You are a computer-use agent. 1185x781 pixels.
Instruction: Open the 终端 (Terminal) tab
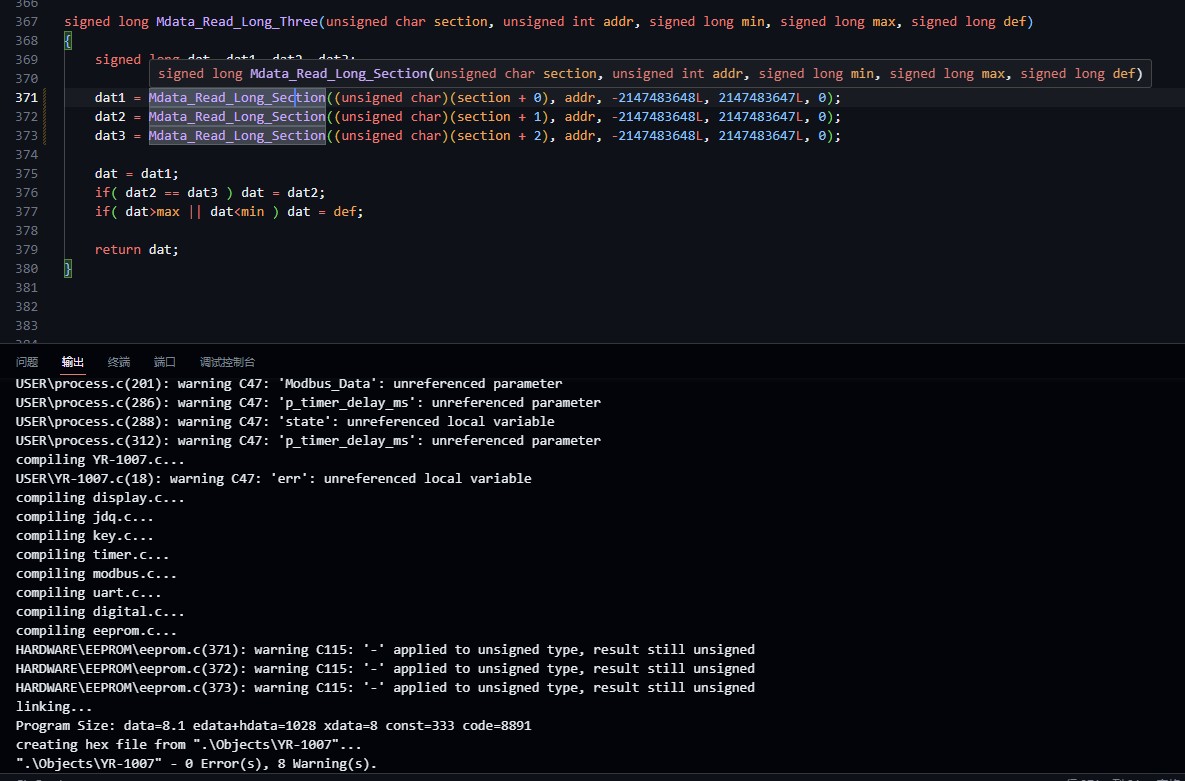click(119, 362)
